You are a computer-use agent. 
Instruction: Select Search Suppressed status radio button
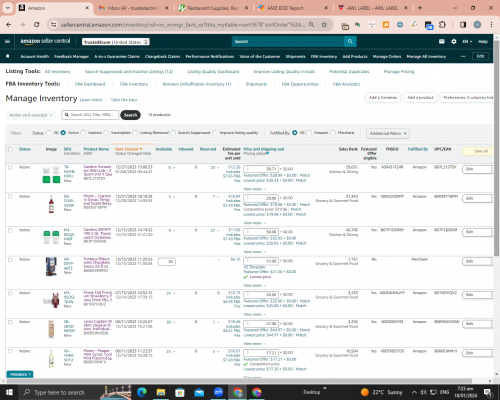[173, 133]
